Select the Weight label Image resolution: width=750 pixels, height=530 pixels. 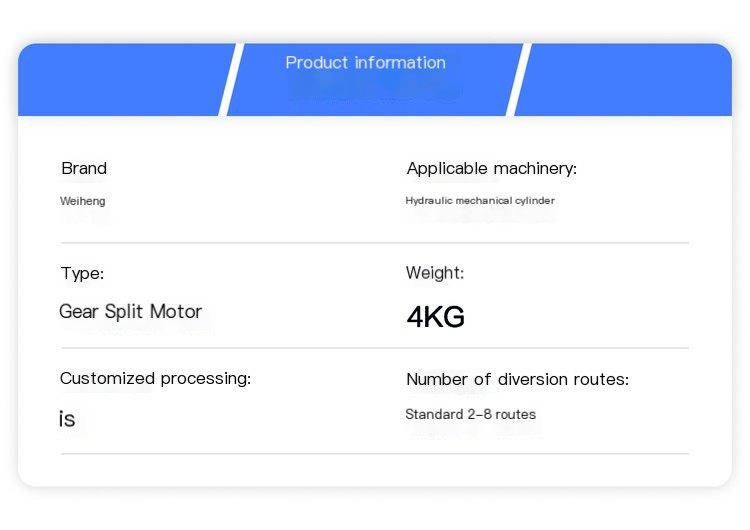tap(435, 273)
